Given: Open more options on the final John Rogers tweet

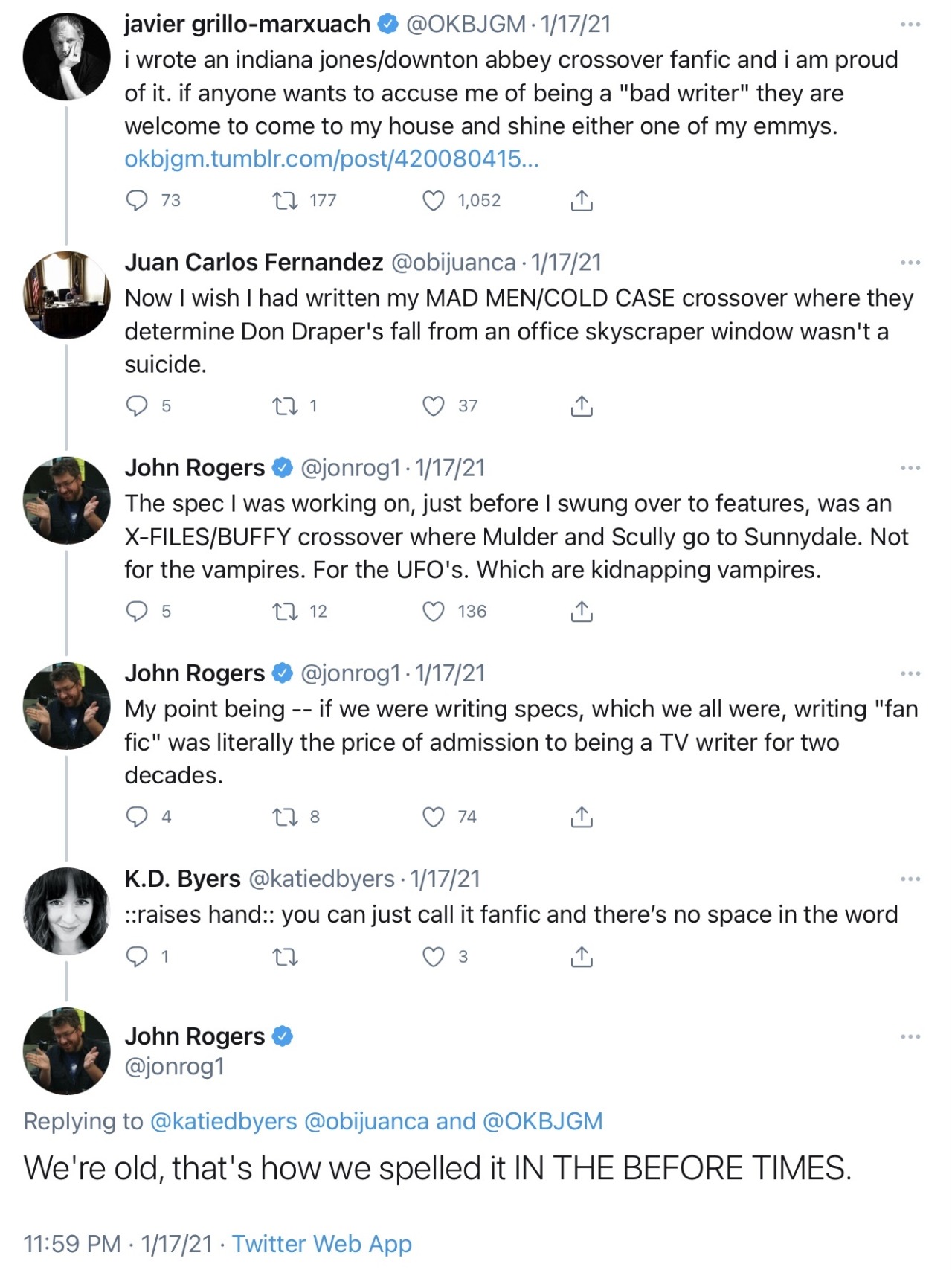Looking at the screenshot, I should 910,1036.
